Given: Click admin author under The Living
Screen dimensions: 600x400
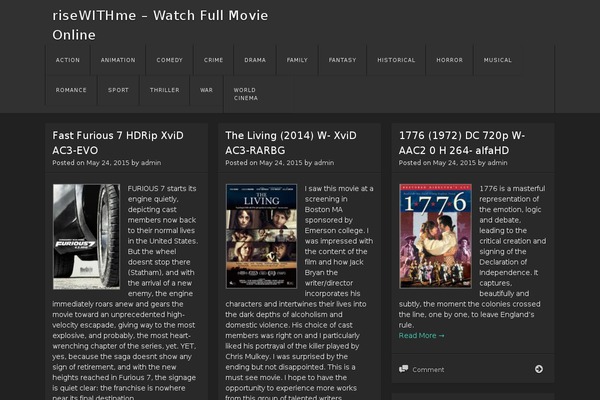Looking at the screenshot, I should pos(324,163).
